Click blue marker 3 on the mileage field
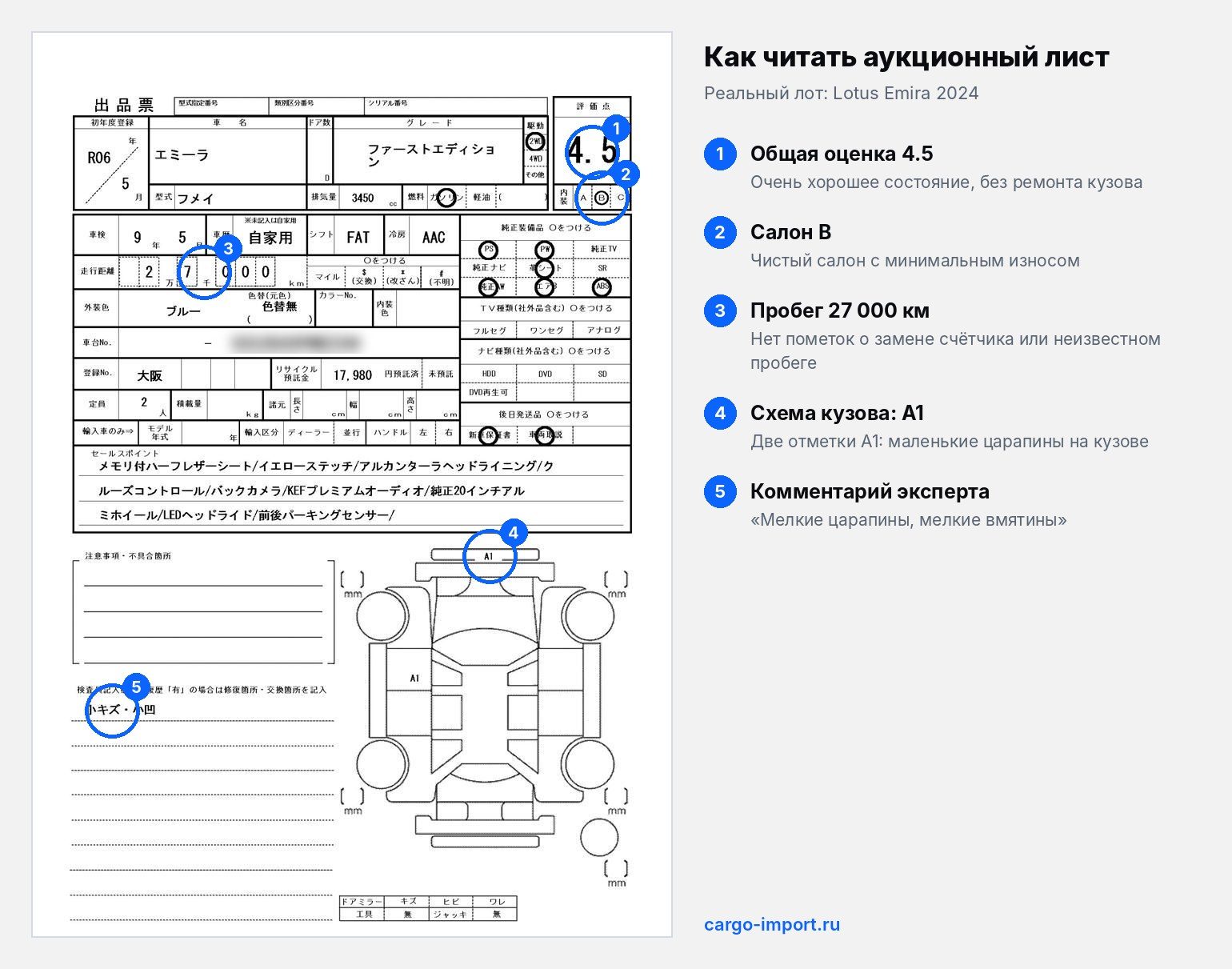The width and height of the screenshot is (1232, 969). click(x=228, y=248)
